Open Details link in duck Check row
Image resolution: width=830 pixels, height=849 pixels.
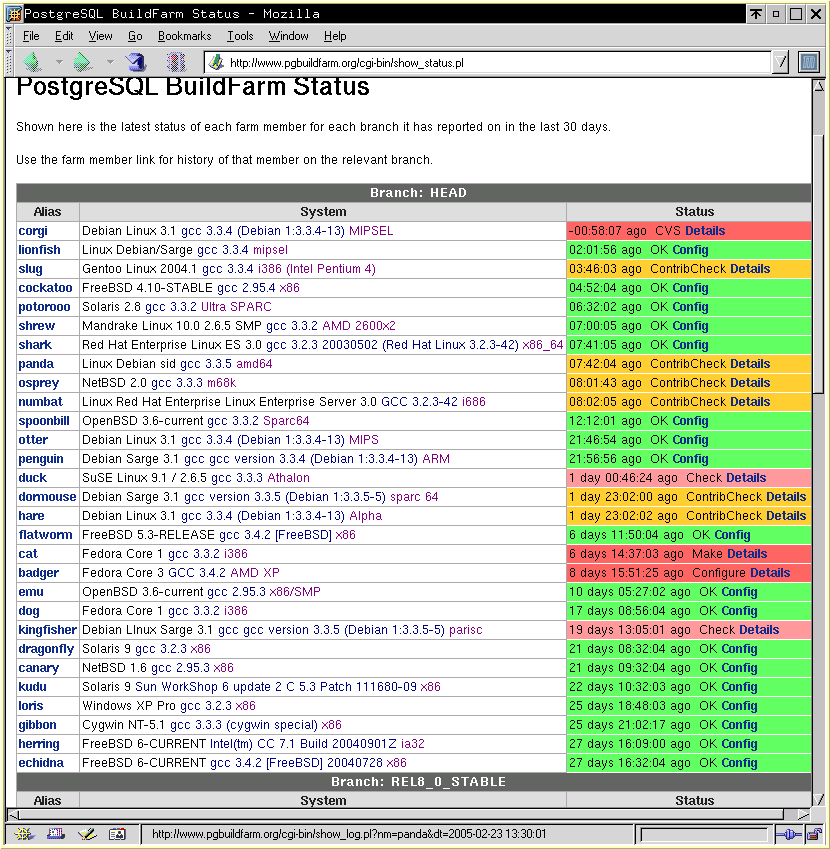746,478
